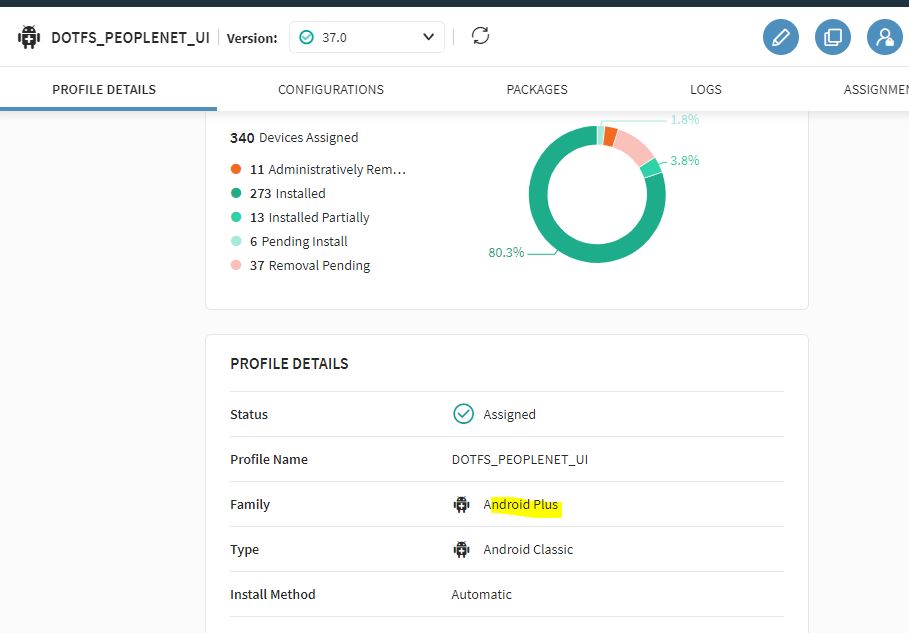Click the 37 Removal Pending legend entry
The height and width of the screenshot is (633, 909).
tap(309, 266)
